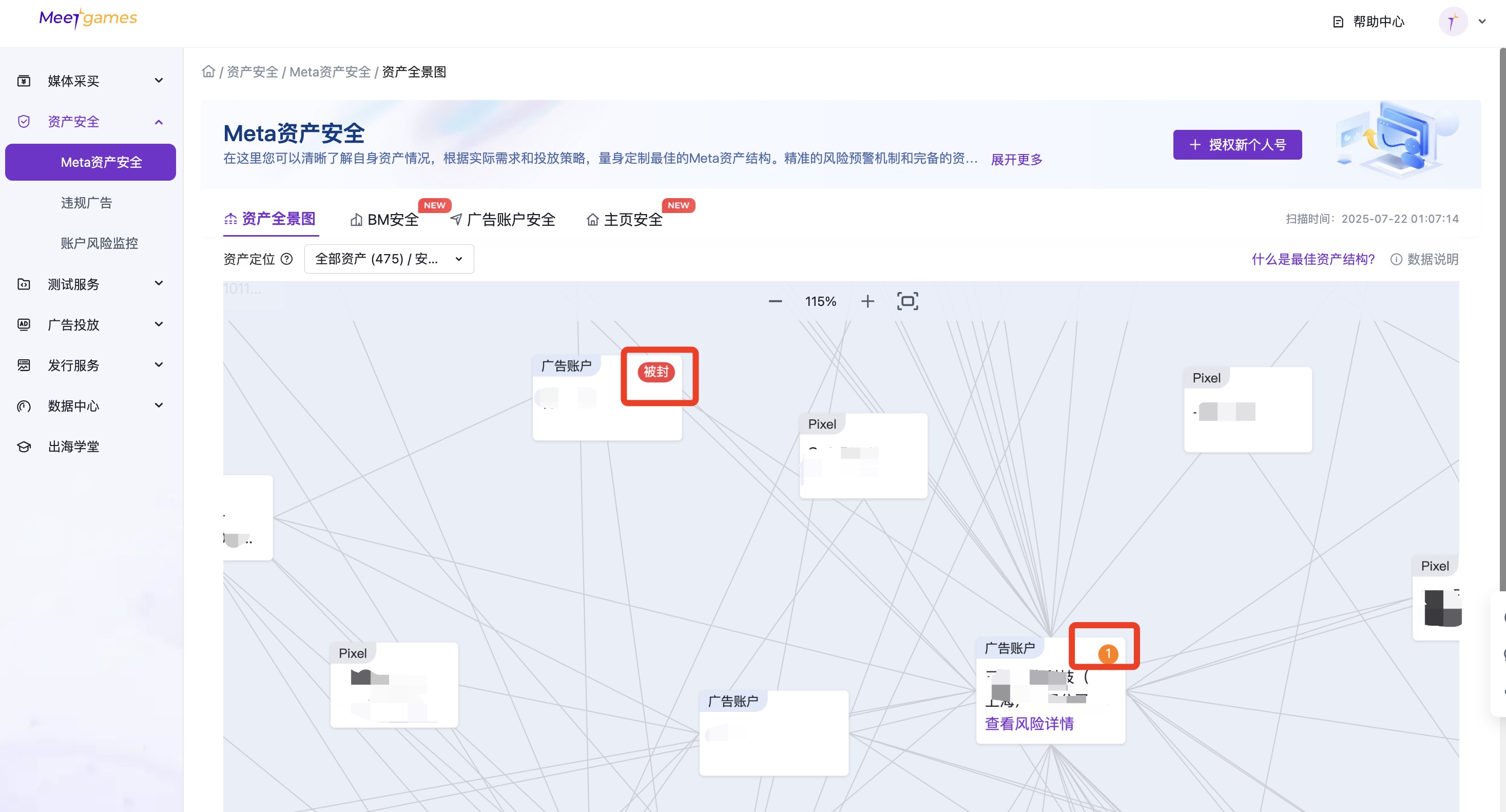Click 帮助中心 text link
This screenshot has width=1506, height=812.
click(1379, 22)
